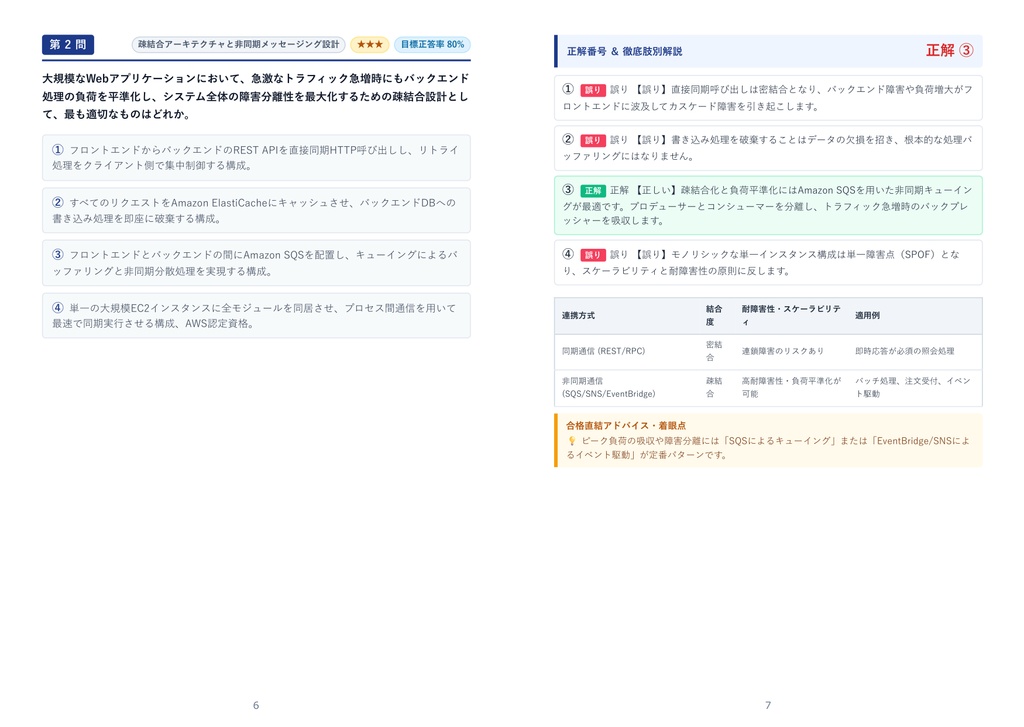The image size is (1024, 727).
Task: Click the green 正解 badge in explanation ③
Action: click(x=592, y=191)
